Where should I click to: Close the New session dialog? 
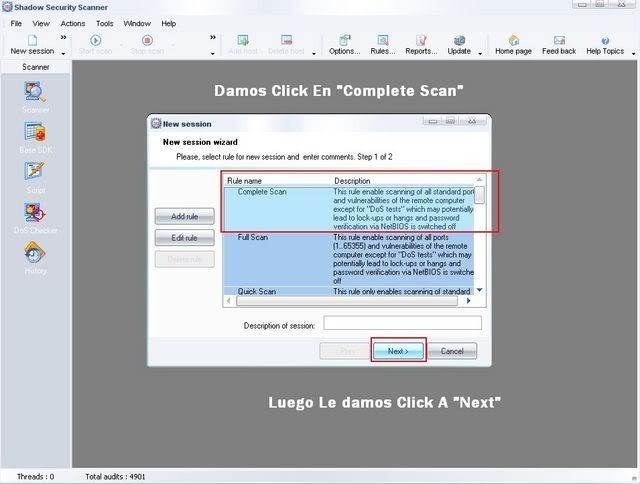472,121
